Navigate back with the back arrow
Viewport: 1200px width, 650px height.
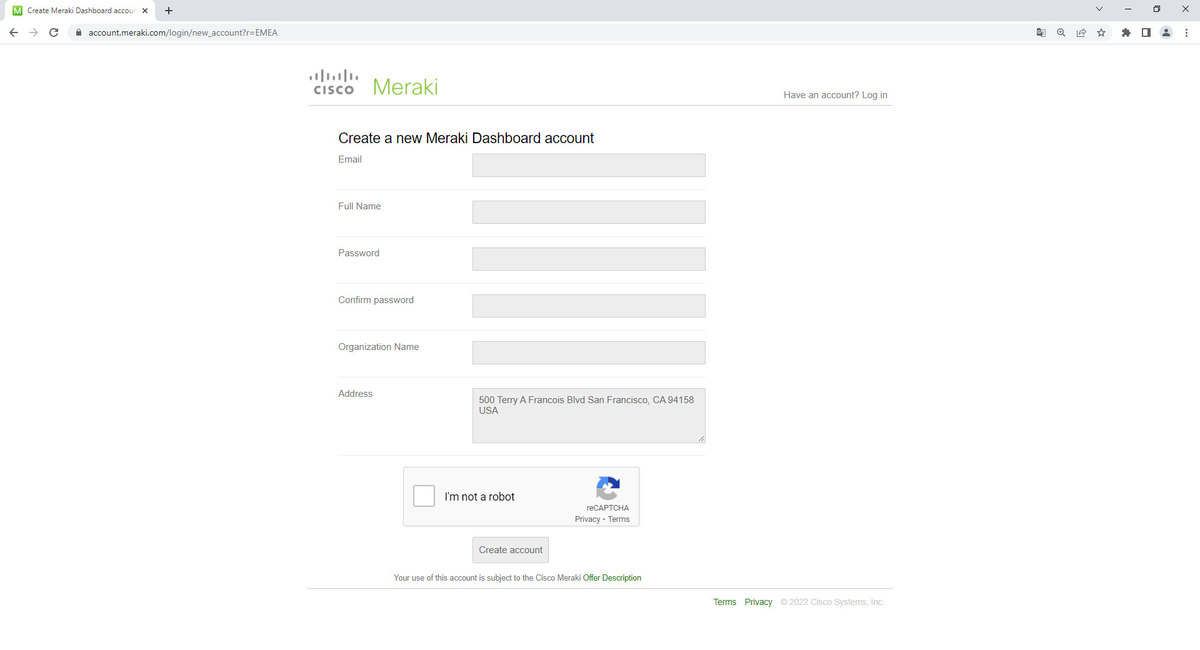click(13, 32)
